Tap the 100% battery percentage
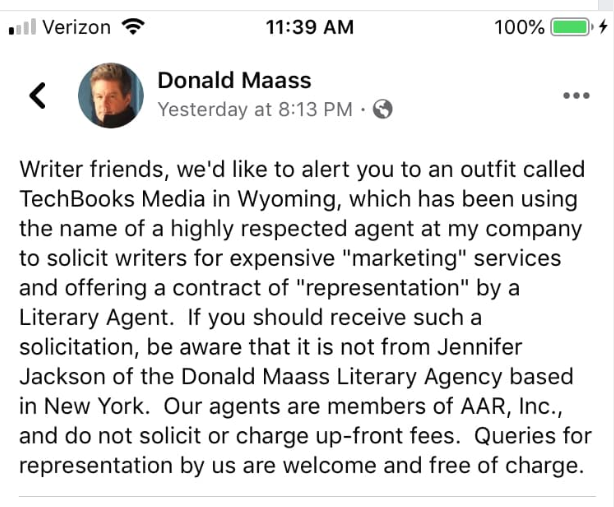This screenshot has width=614, height=507. point(520,27)
